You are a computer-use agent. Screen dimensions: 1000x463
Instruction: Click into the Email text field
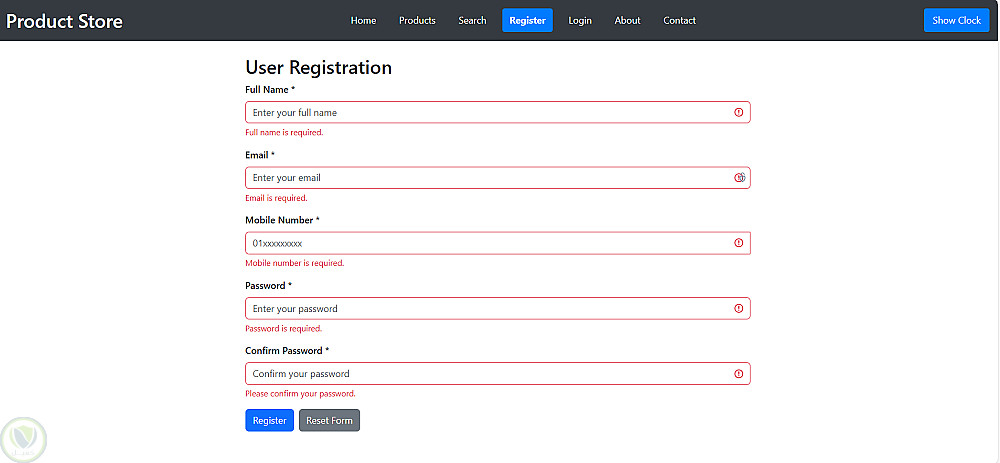click(x=480, y=178)
